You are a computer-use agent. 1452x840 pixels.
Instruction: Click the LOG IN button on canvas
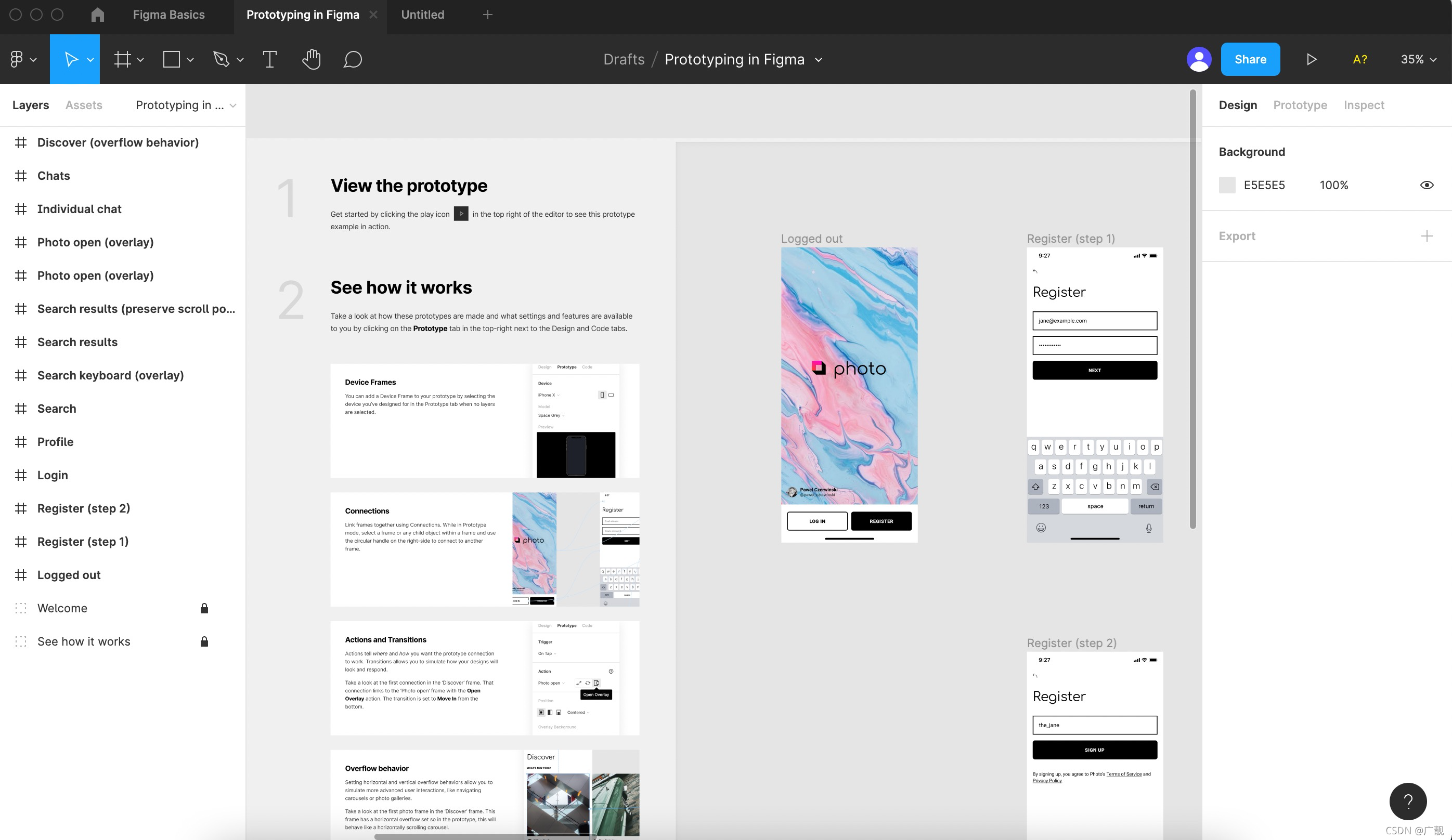[817, 521]
